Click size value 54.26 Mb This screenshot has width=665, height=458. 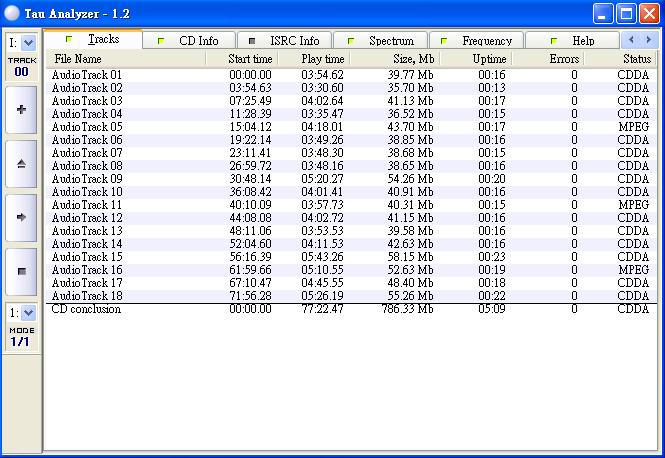coord(411,179)
